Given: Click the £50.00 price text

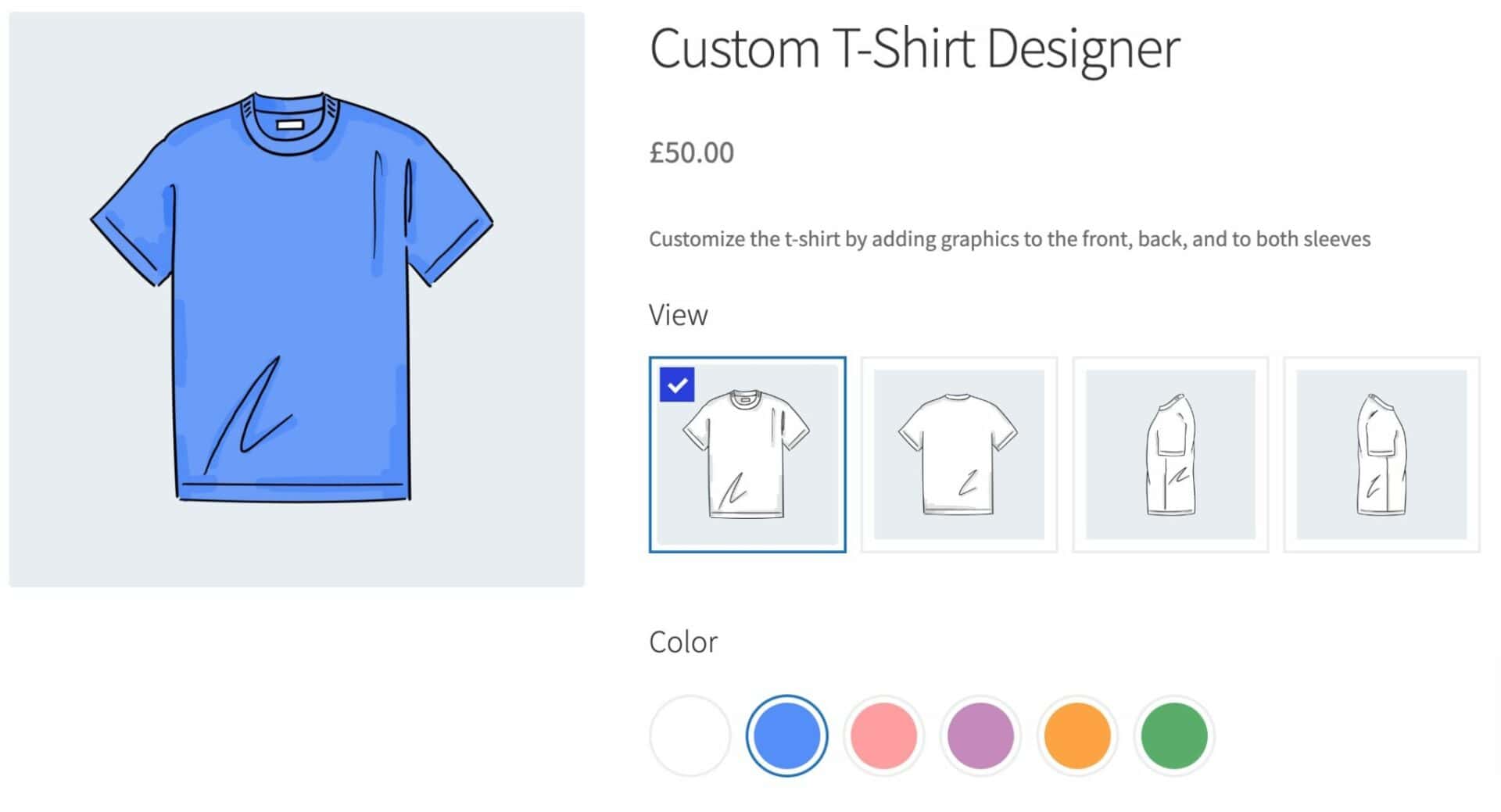Looking at the screenshot, I should [691, 152].
